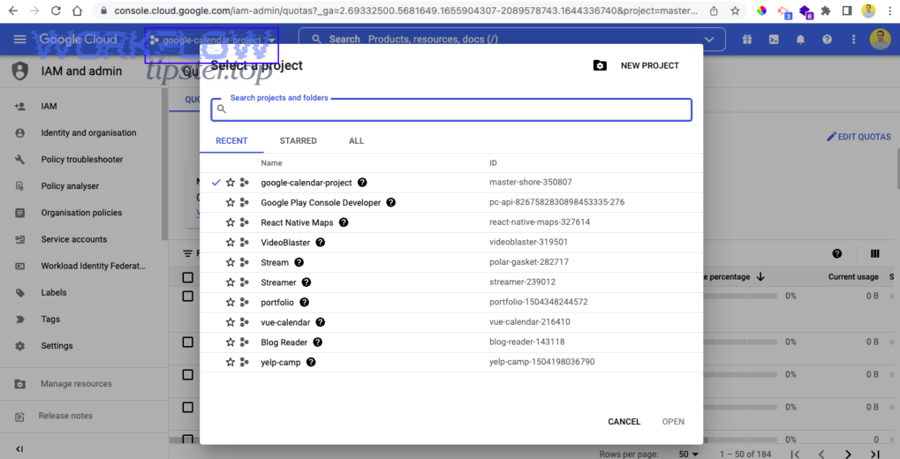Go to the browser home page
Screen dimensions: 900x459
click(x=77, y=10)
